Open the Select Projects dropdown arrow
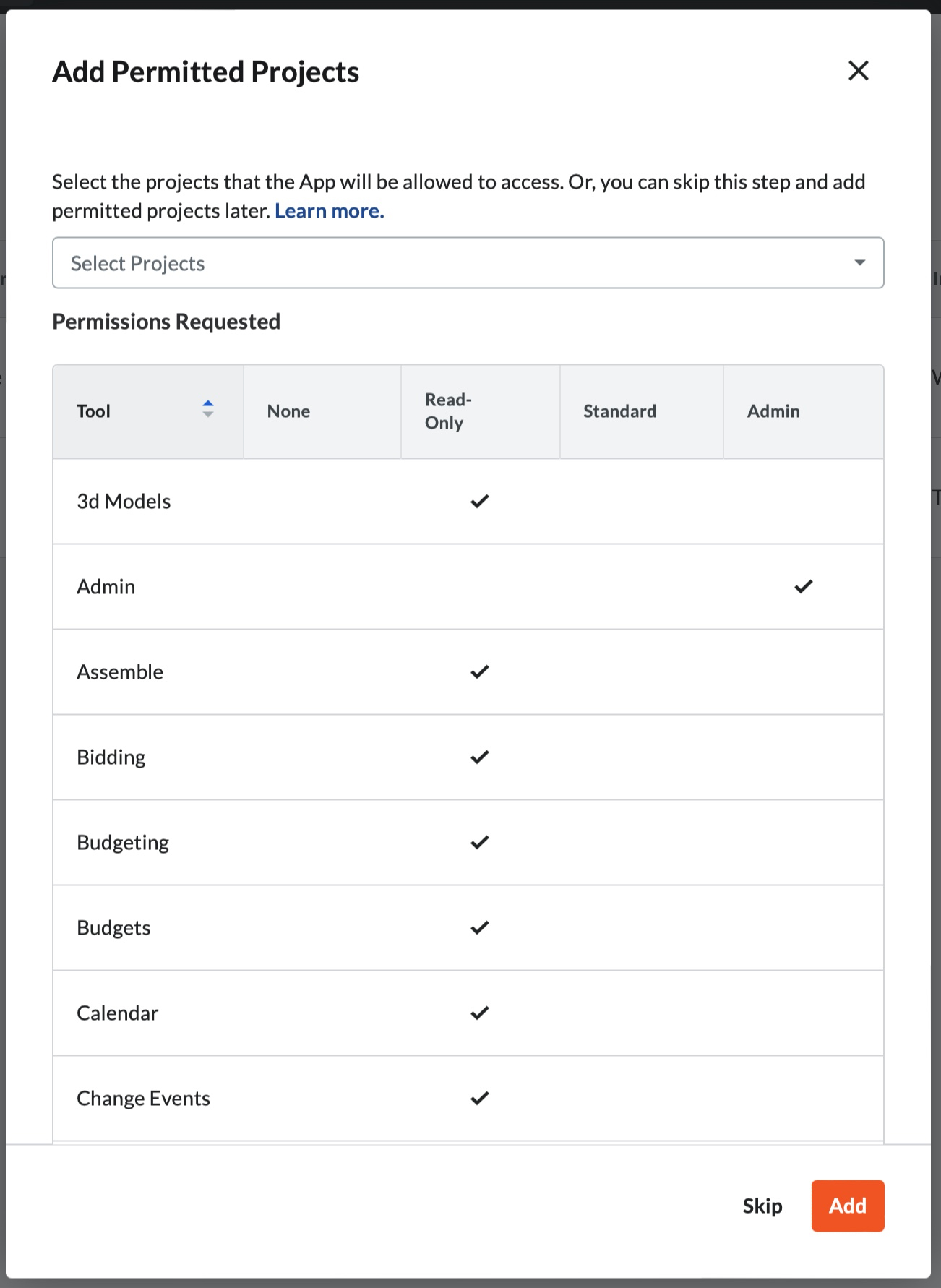The image size is (941, 1288). tap(859, 262)
